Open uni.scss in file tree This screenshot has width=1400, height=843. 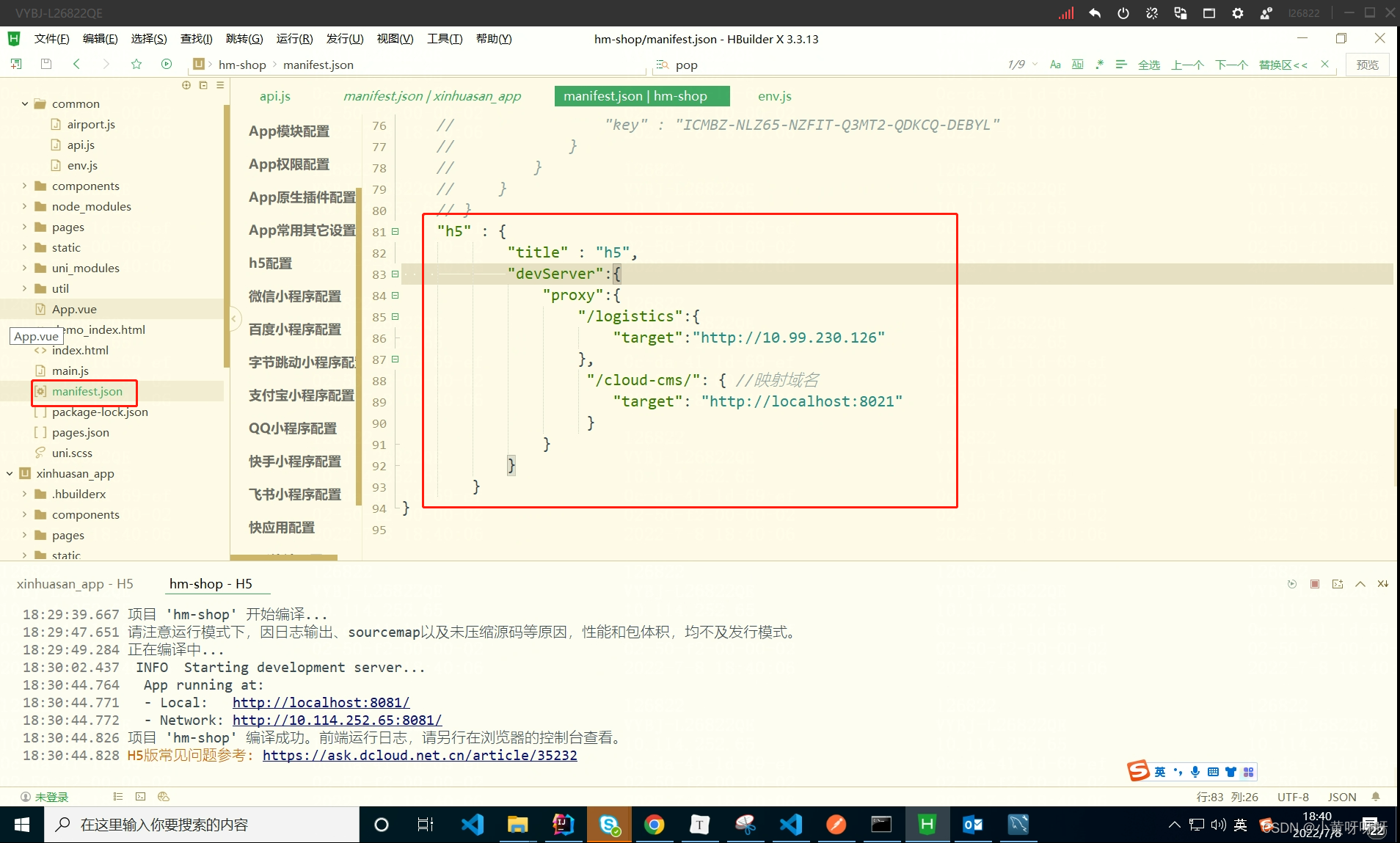click(x=72, y=453)
